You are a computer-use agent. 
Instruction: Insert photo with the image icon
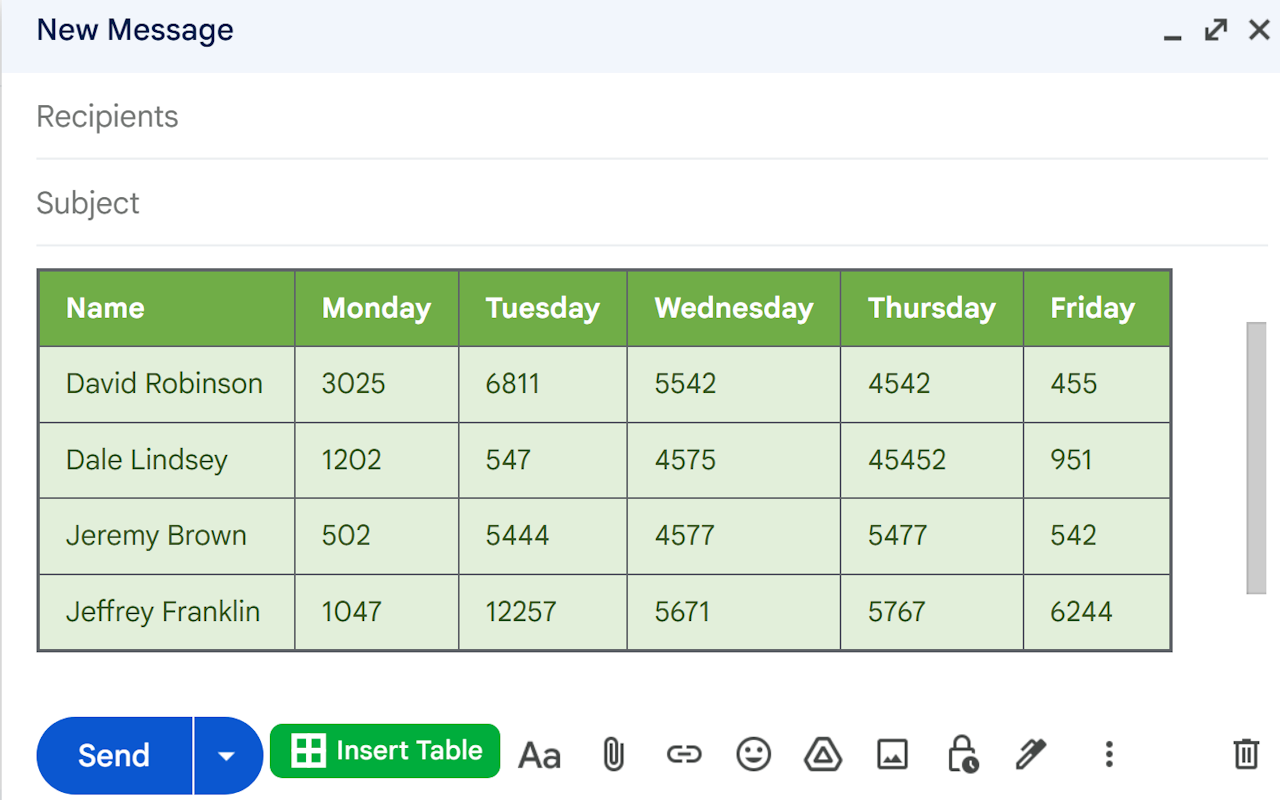point(892,755)
